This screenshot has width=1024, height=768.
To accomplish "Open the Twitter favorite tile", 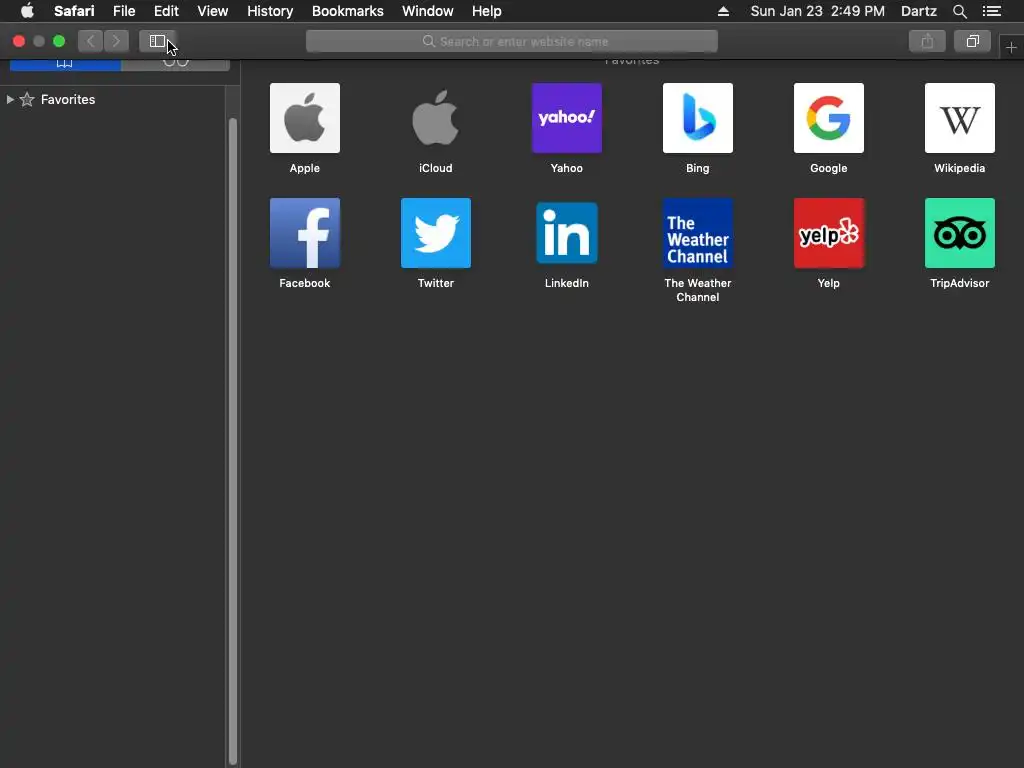I will pyautogui.click(x=436, y=233).
